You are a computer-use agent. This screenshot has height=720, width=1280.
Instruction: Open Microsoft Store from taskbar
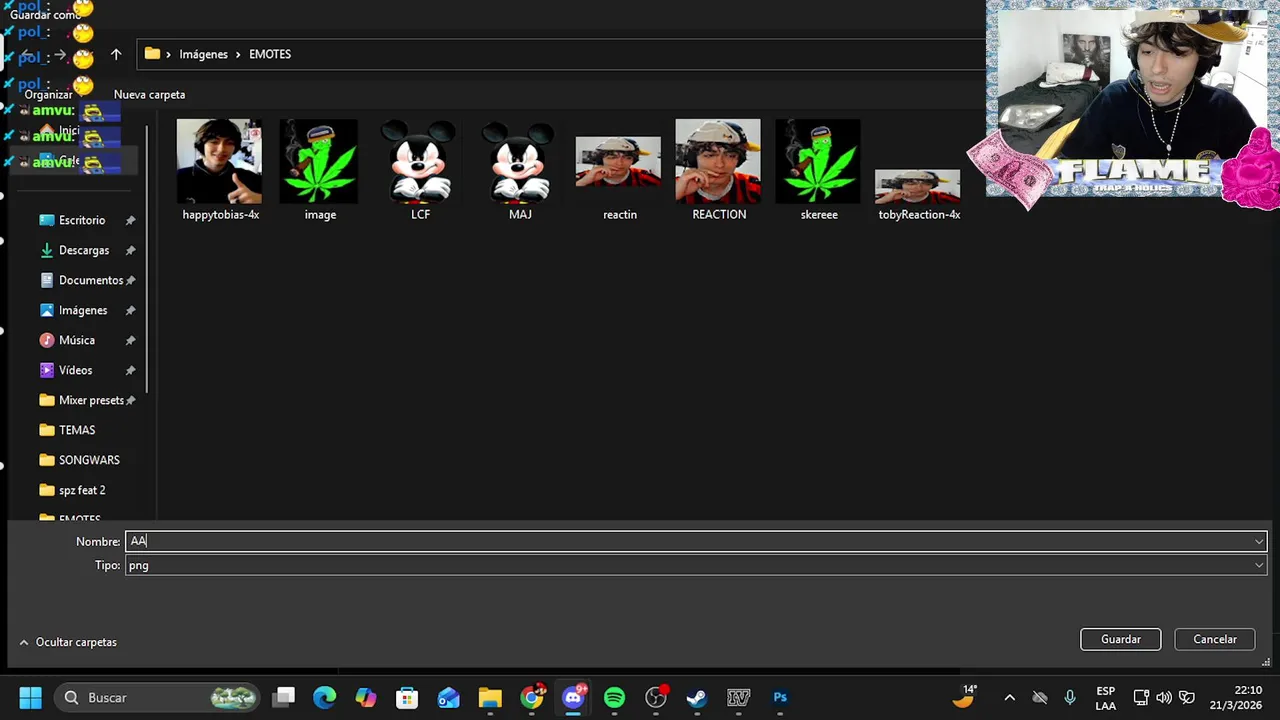(x=407, y=697)
